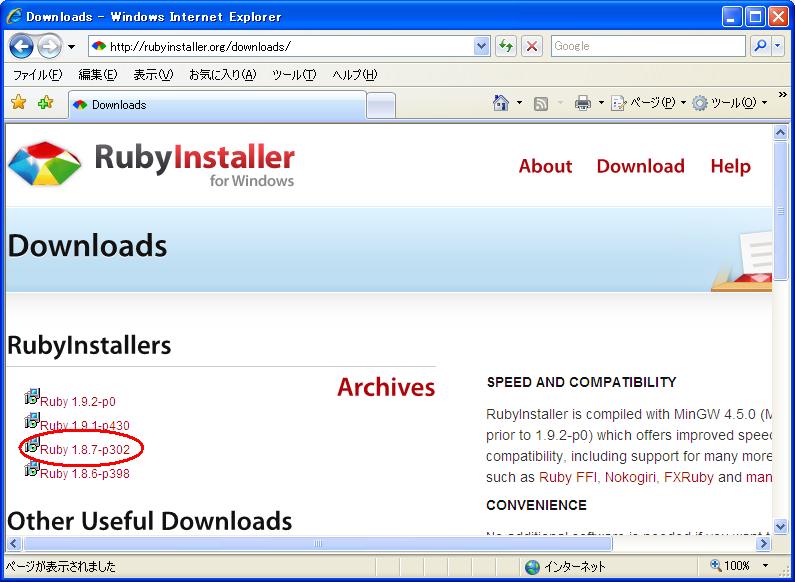This screenshot has width=795, height=582.
Task: Select the Downloads browser tab
Action: pos(217,105)
